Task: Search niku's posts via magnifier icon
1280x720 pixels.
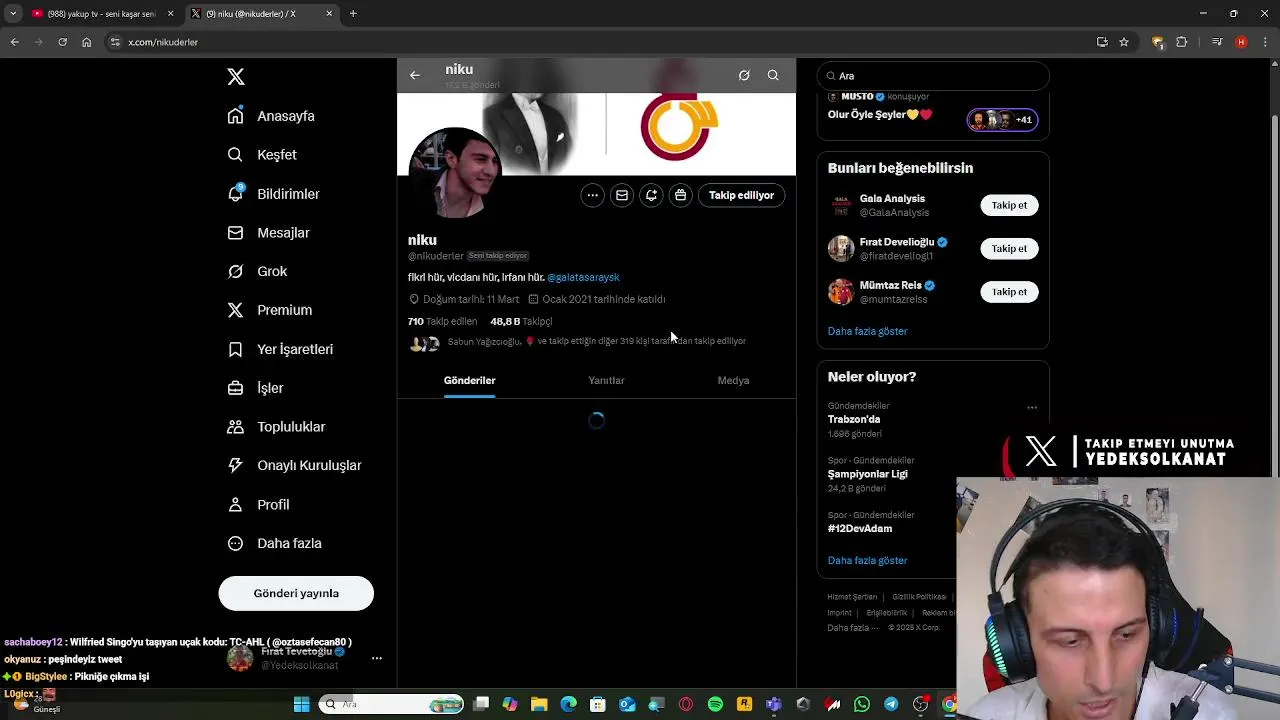Action: click(x=773, y=75)
